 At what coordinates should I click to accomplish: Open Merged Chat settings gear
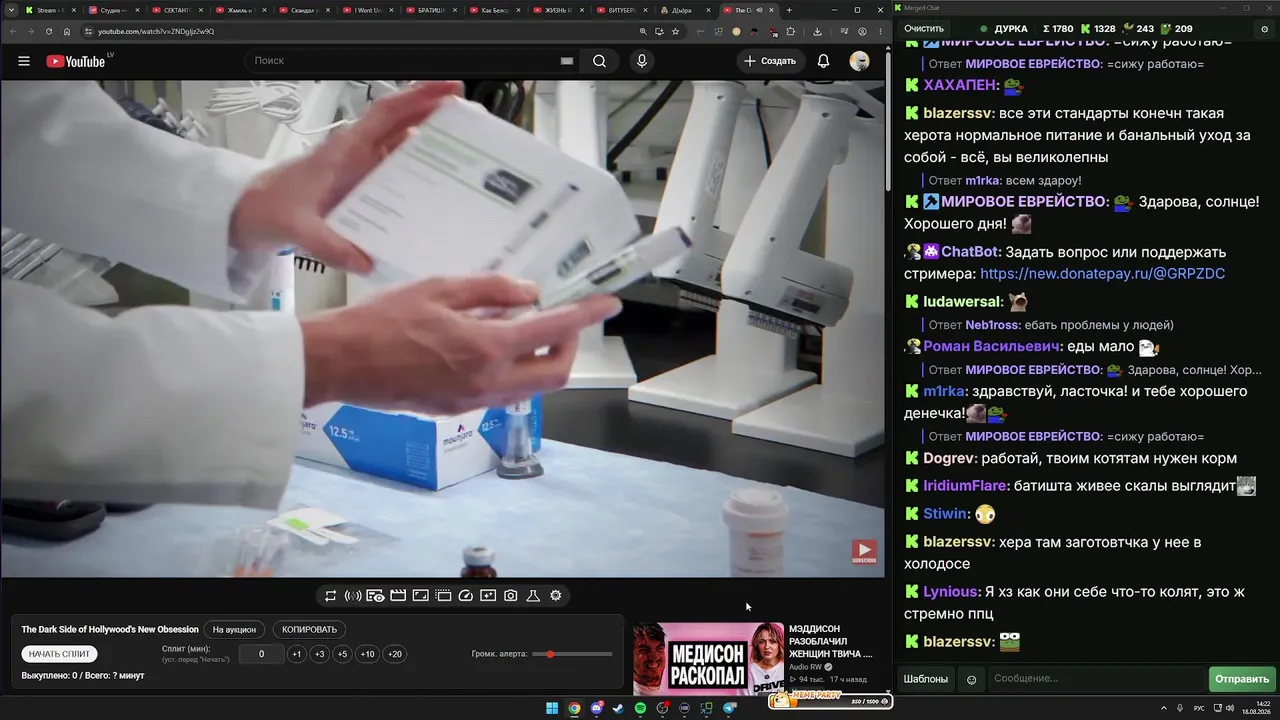click(1264, 29)
